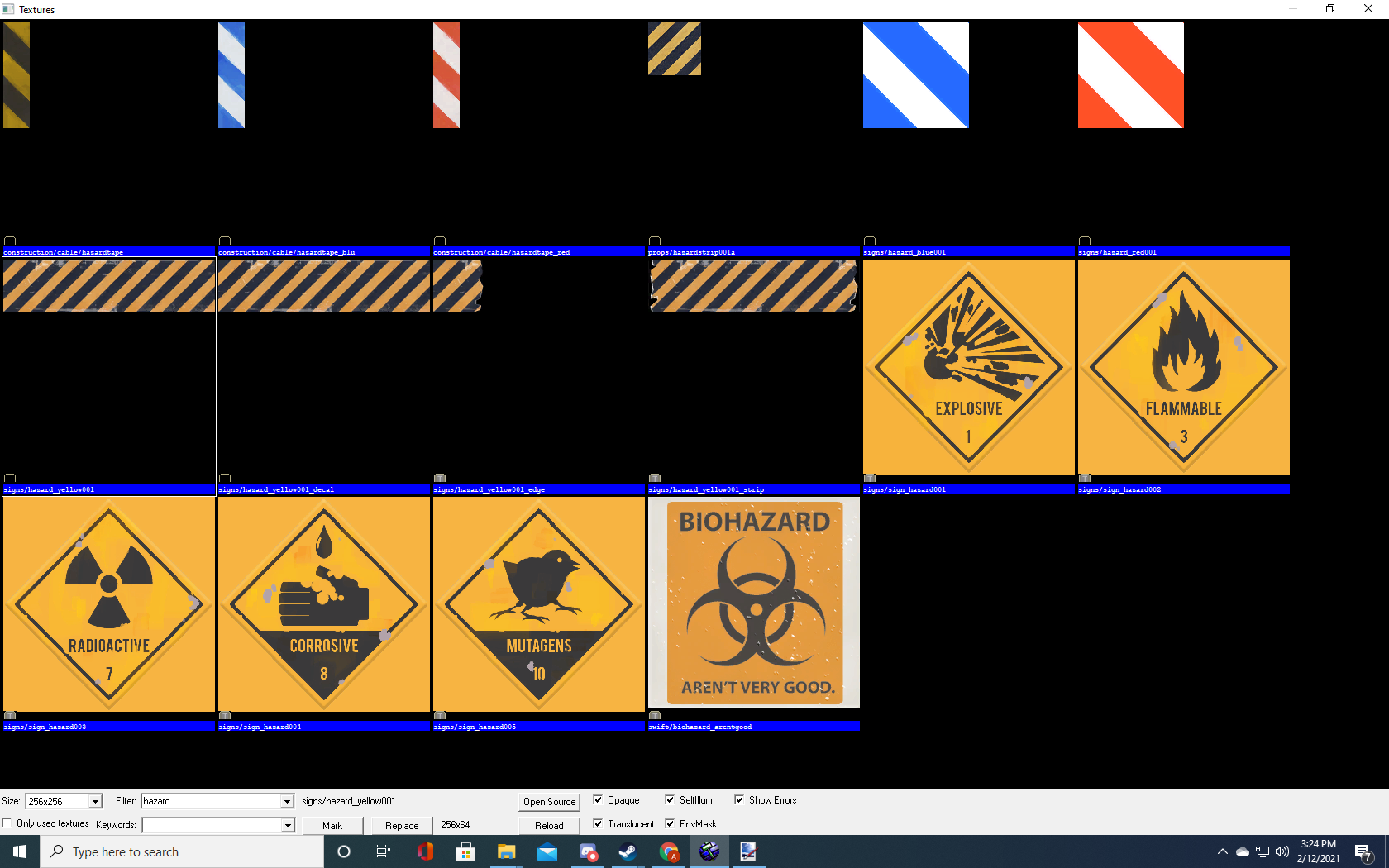Select the hazard_yellow001_strip texture
1389x868 pixels.
click(x=754, y=286)
